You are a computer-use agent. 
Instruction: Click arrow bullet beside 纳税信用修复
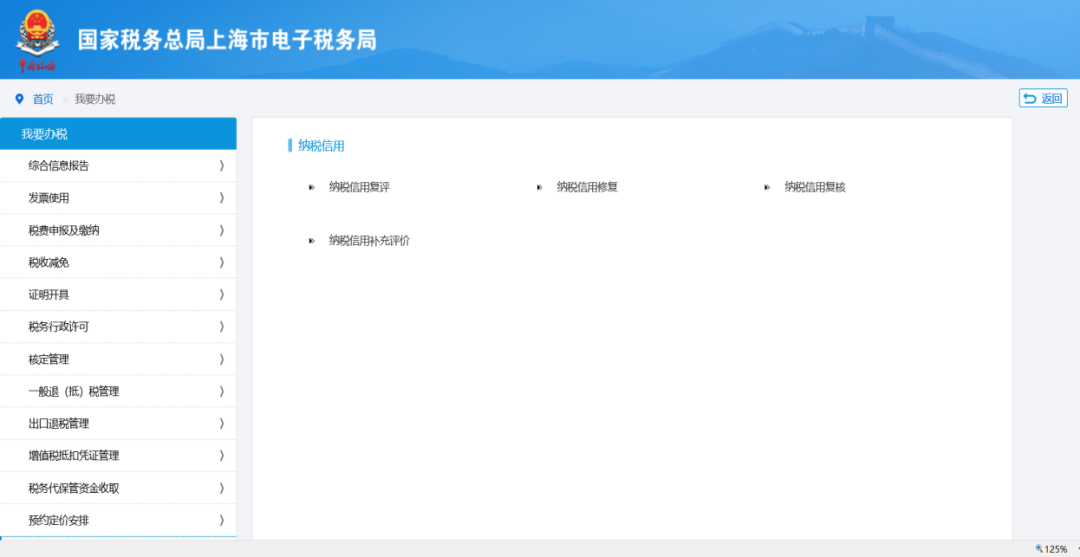[x=539, y=187]
